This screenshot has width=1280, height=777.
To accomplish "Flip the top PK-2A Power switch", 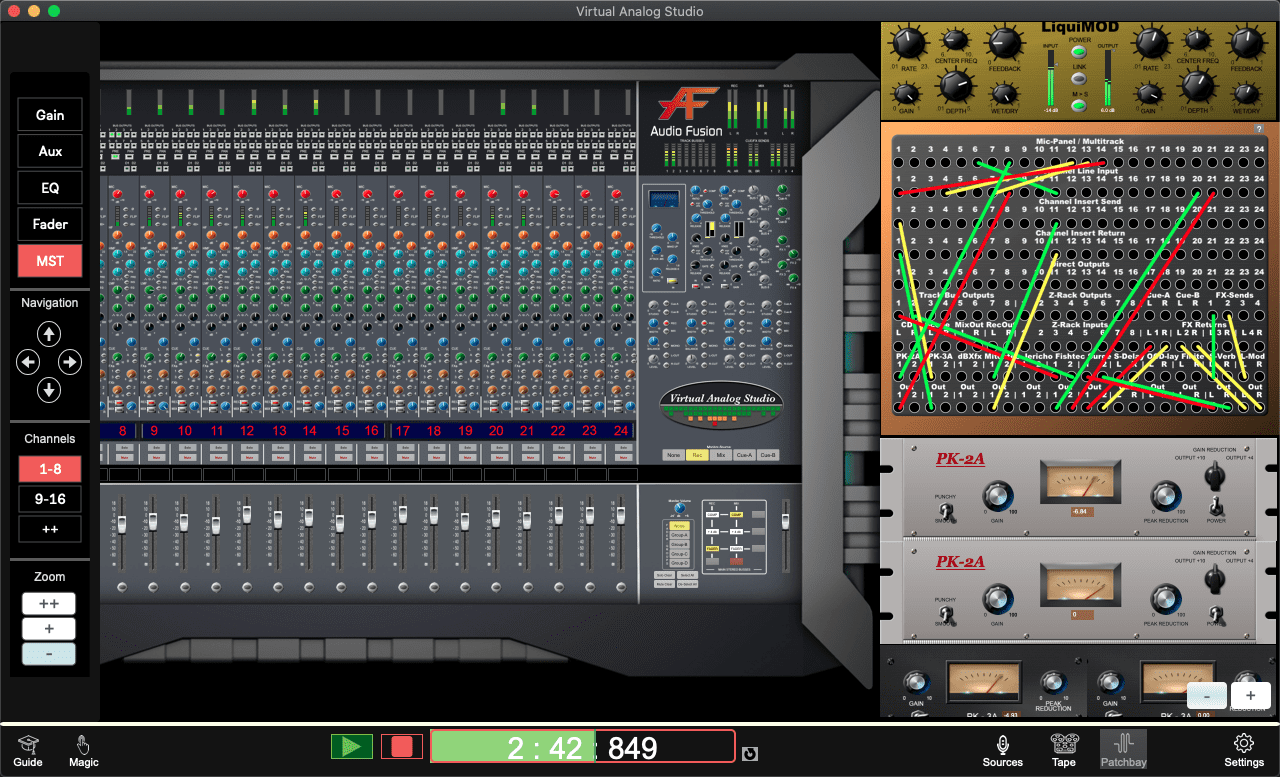I will pyautogui.click(x=1217, y=505).
